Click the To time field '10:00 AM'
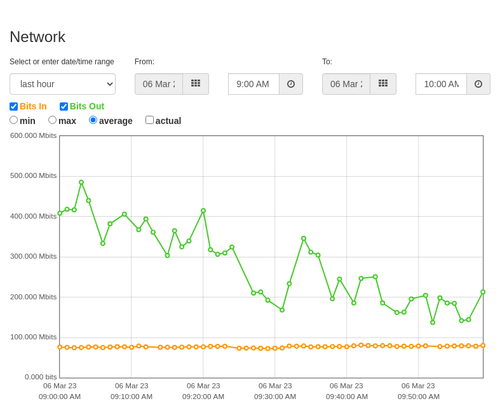The width and height of the screenshot is (500, 403). 441,84
